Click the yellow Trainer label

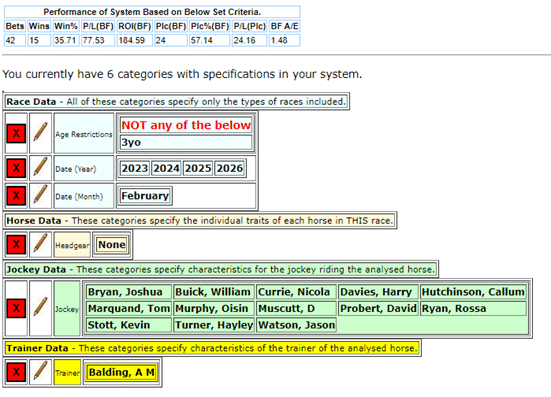coord(67,372)
